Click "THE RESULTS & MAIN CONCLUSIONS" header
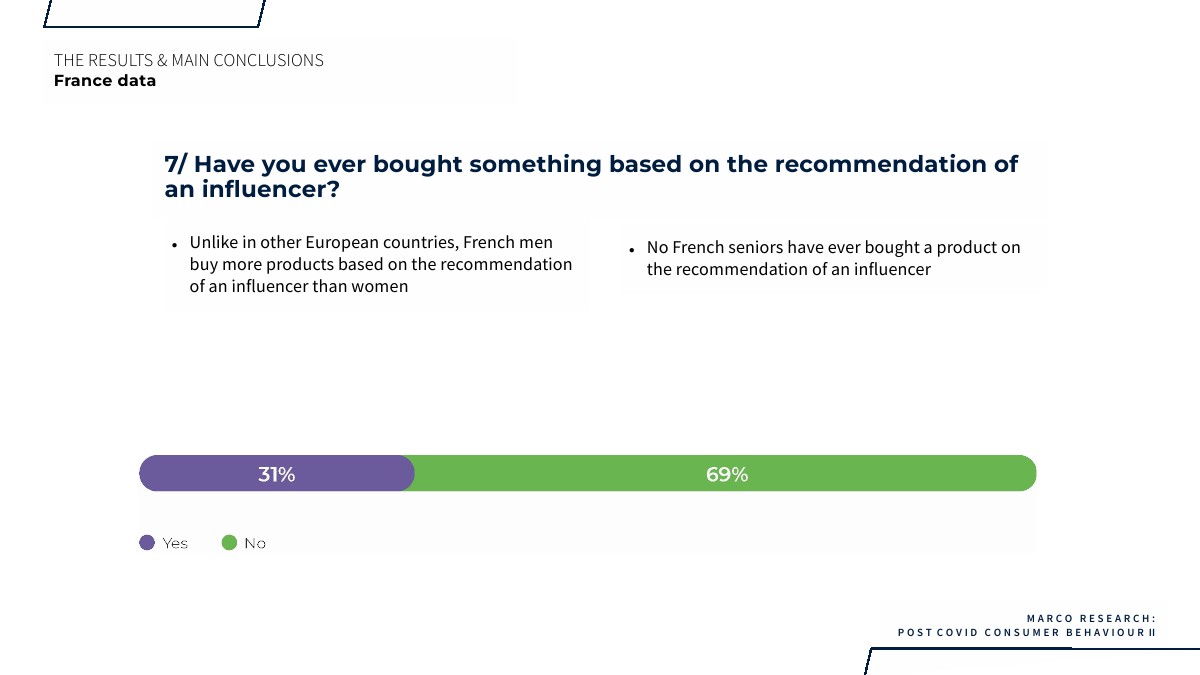This screenshot has height=675, width=1200. (189, 60)
